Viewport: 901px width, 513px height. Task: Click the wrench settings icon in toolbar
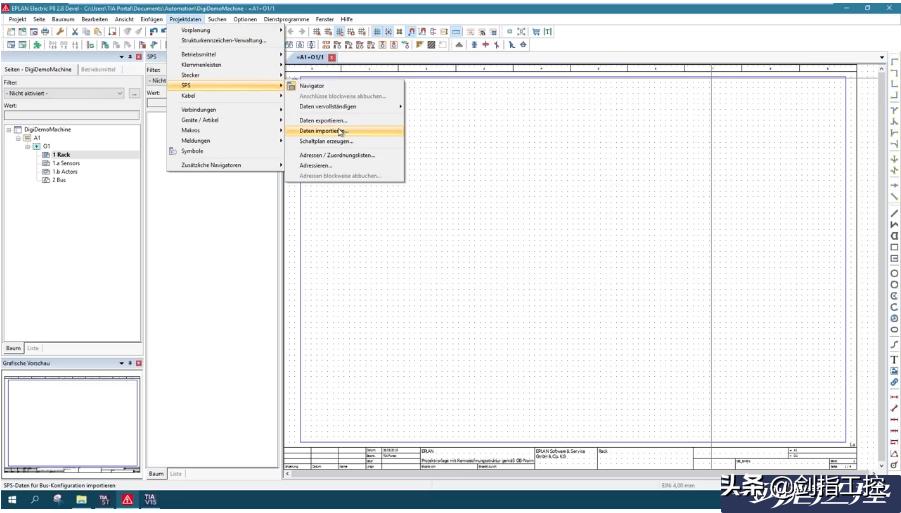tap(60, 32)
